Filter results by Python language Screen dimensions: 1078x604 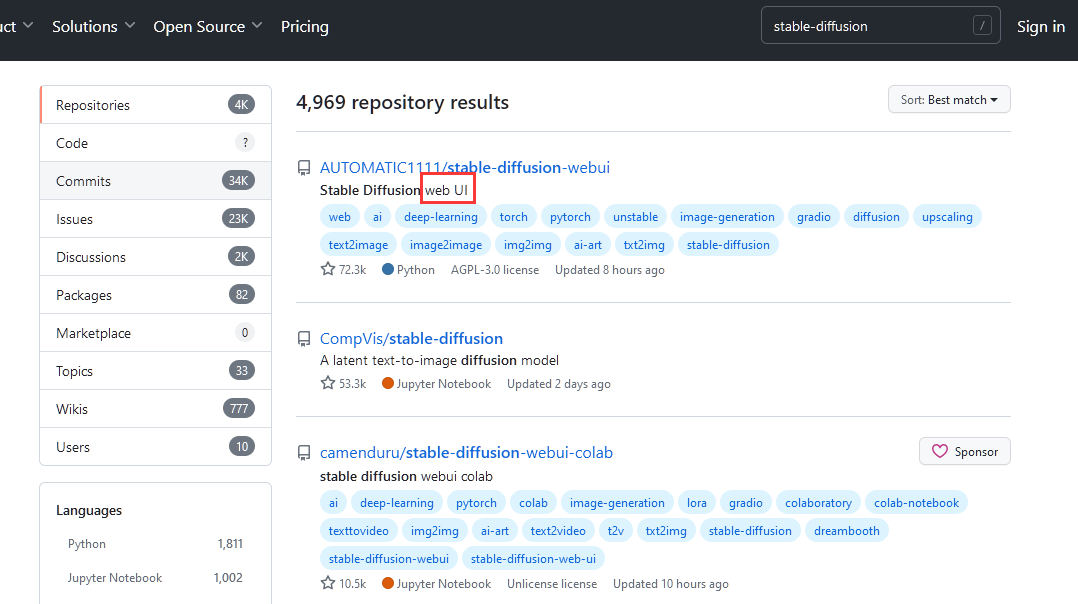(x=155, y=544)
